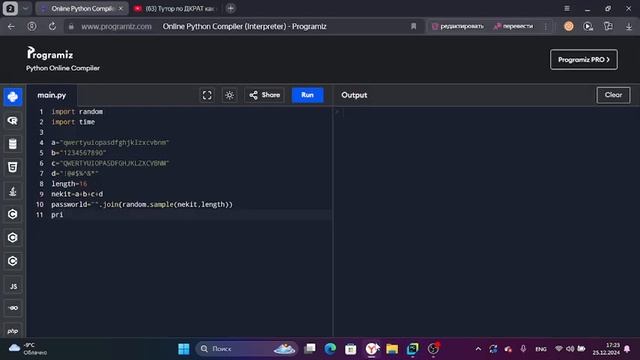This screenshot has width=640, height=360.
Task: Open notifications bell icon
Action: click(x=627, y=349)
